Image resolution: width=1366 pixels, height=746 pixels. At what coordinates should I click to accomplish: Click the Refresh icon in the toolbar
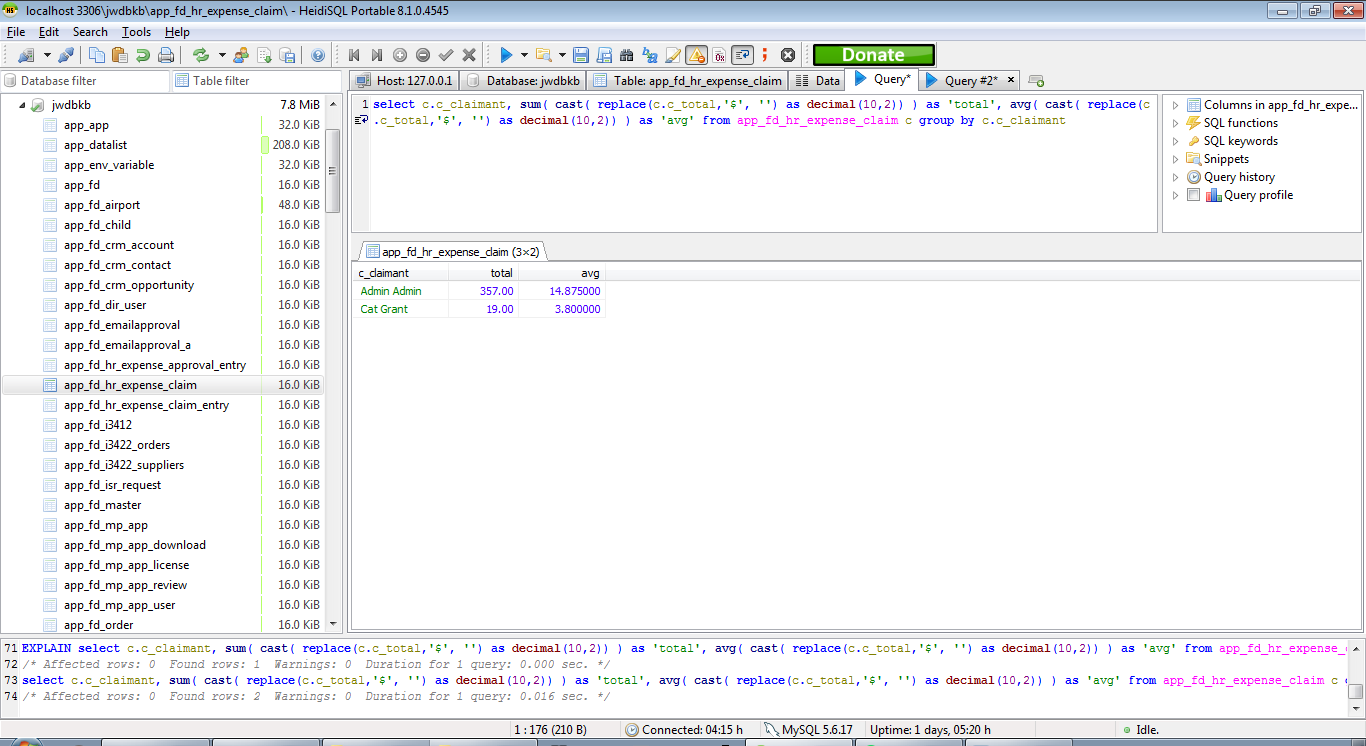point(201,55)
